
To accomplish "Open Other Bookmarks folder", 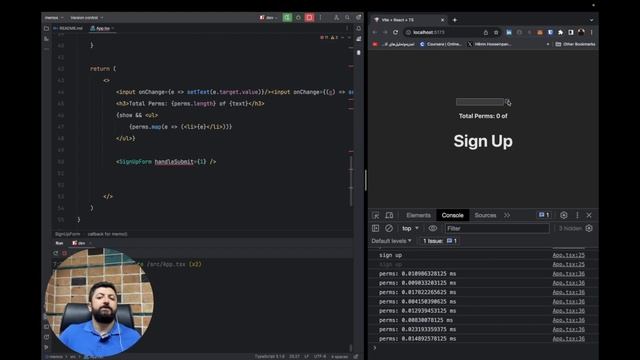I will coord(575,44).
